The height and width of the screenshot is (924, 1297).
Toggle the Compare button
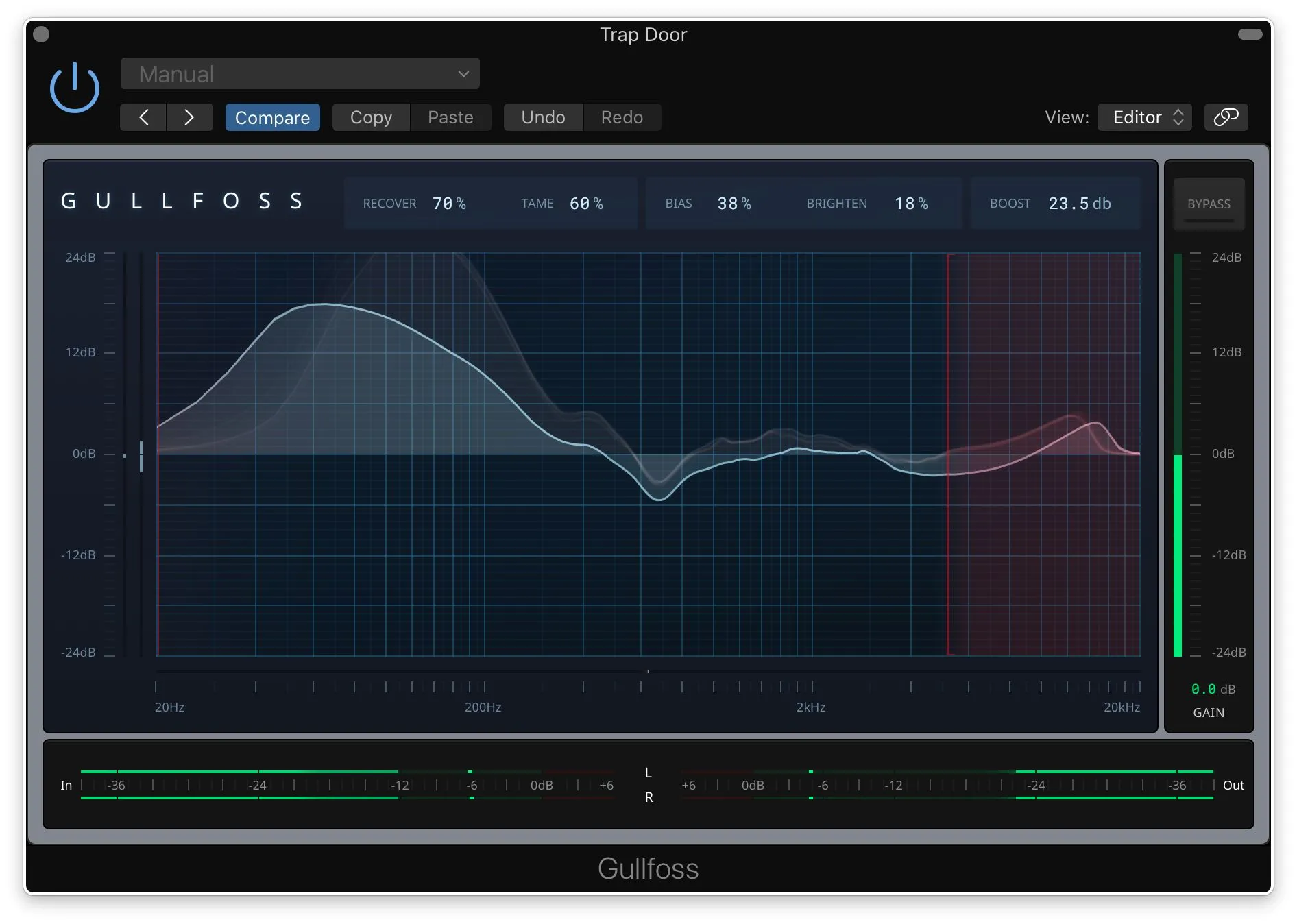click(x=272, y=117)
